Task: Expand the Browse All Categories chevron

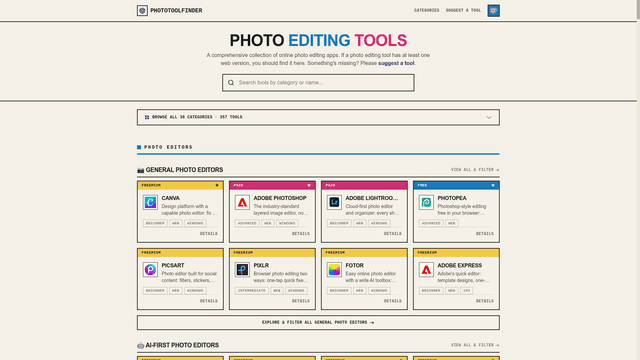Action: pyautogui.click(x=489, y=118)
